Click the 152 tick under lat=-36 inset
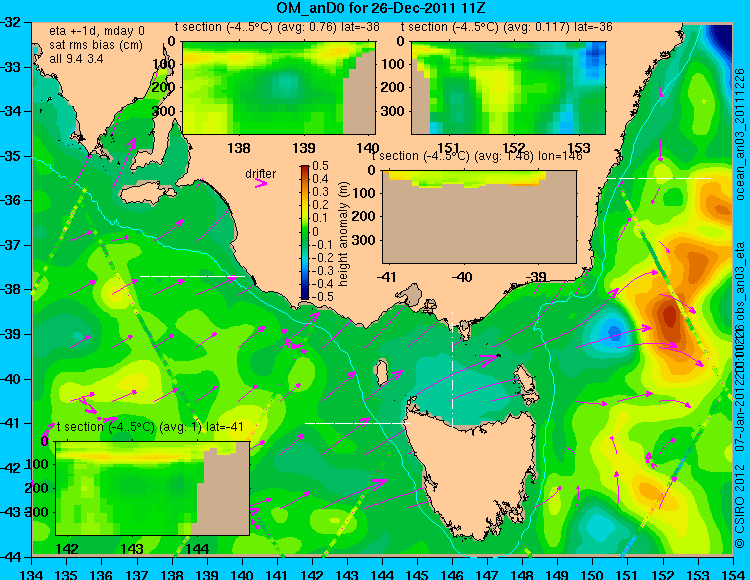750x580 pixels. [x=514, y=148]
